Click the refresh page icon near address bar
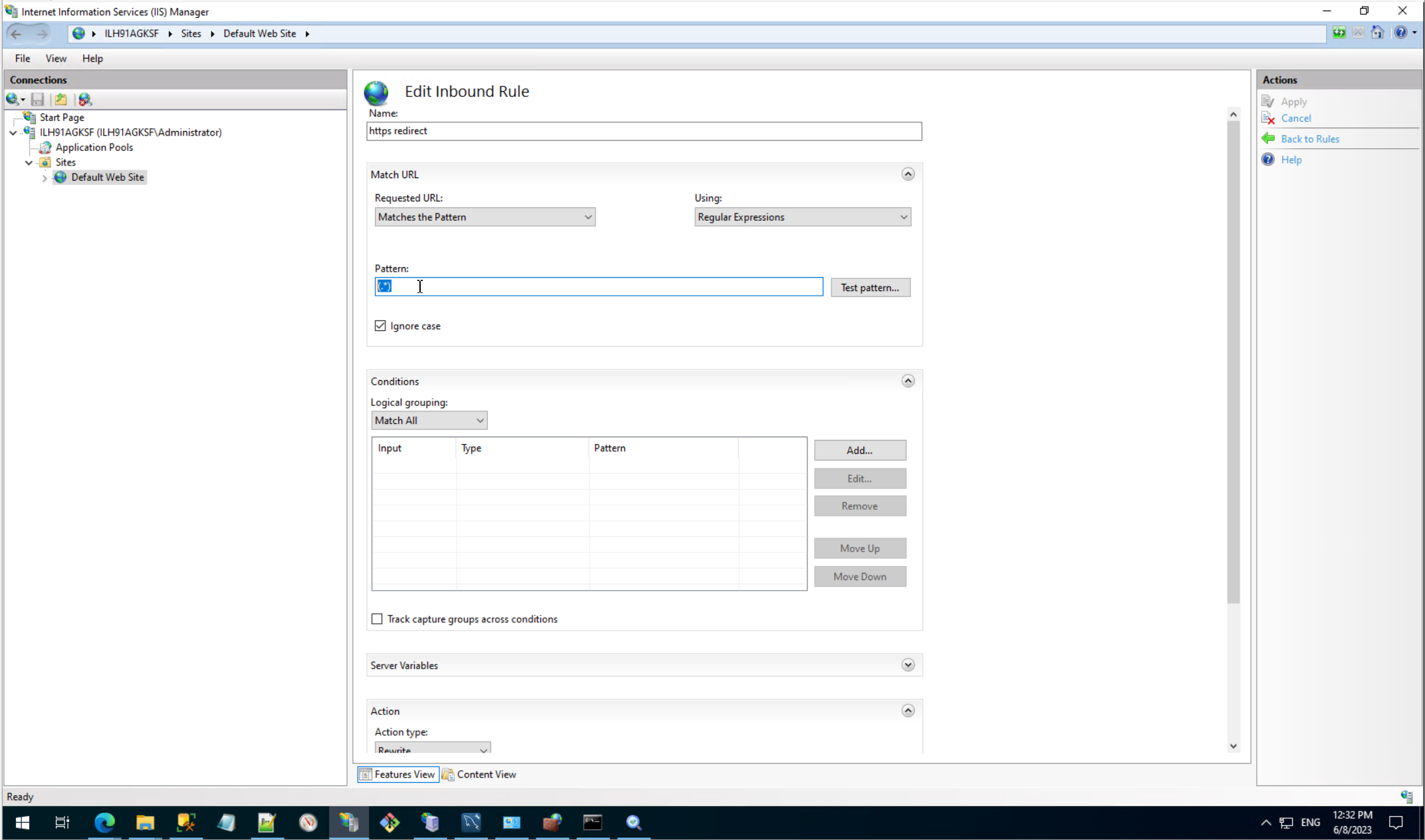The image size is (1425, 840). tap(1339, 33)
